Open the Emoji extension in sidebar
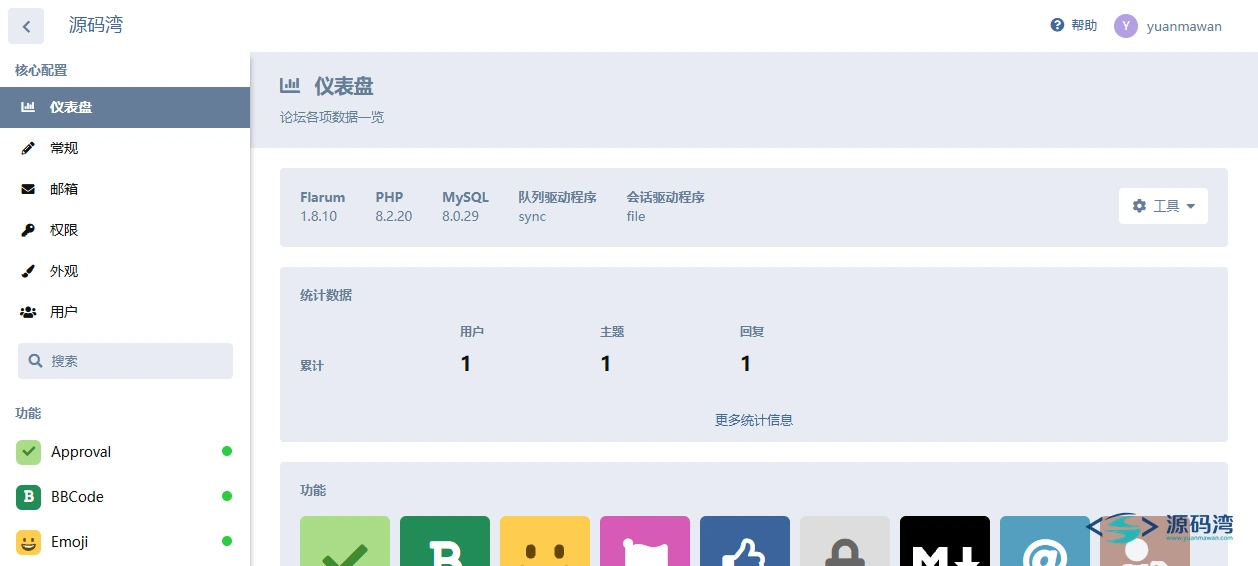1258x566 pixels. coord(125,542)
